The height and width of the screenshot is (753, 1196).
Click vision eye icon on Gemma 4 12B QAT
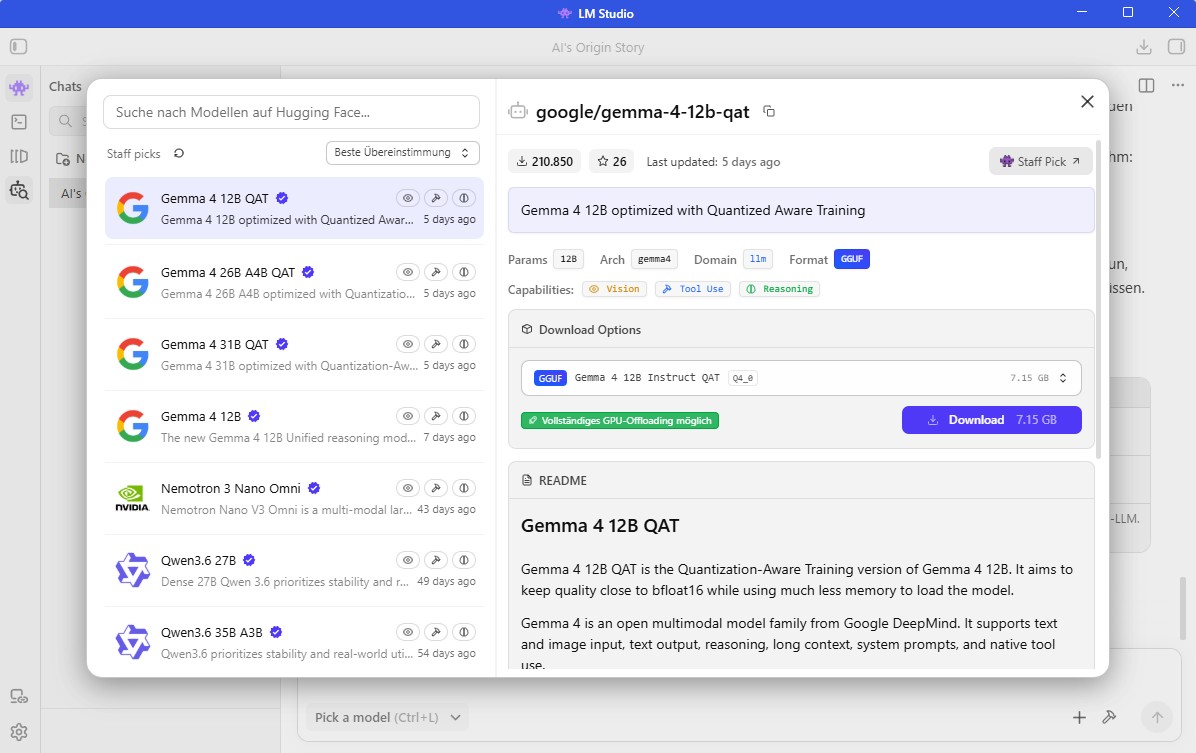point(408,198)
